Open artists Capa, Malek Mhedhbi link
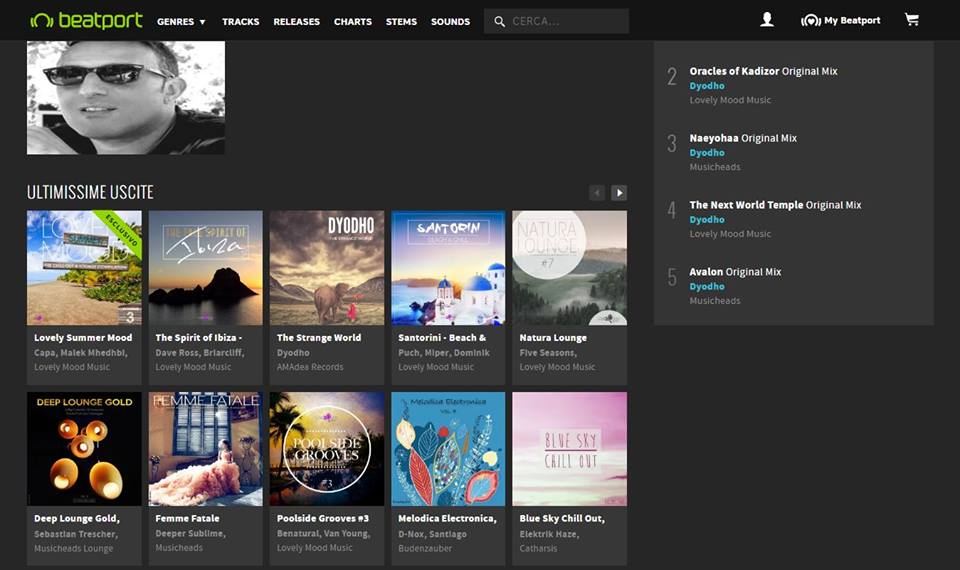960x570 pixels. [x=80, y=353]
